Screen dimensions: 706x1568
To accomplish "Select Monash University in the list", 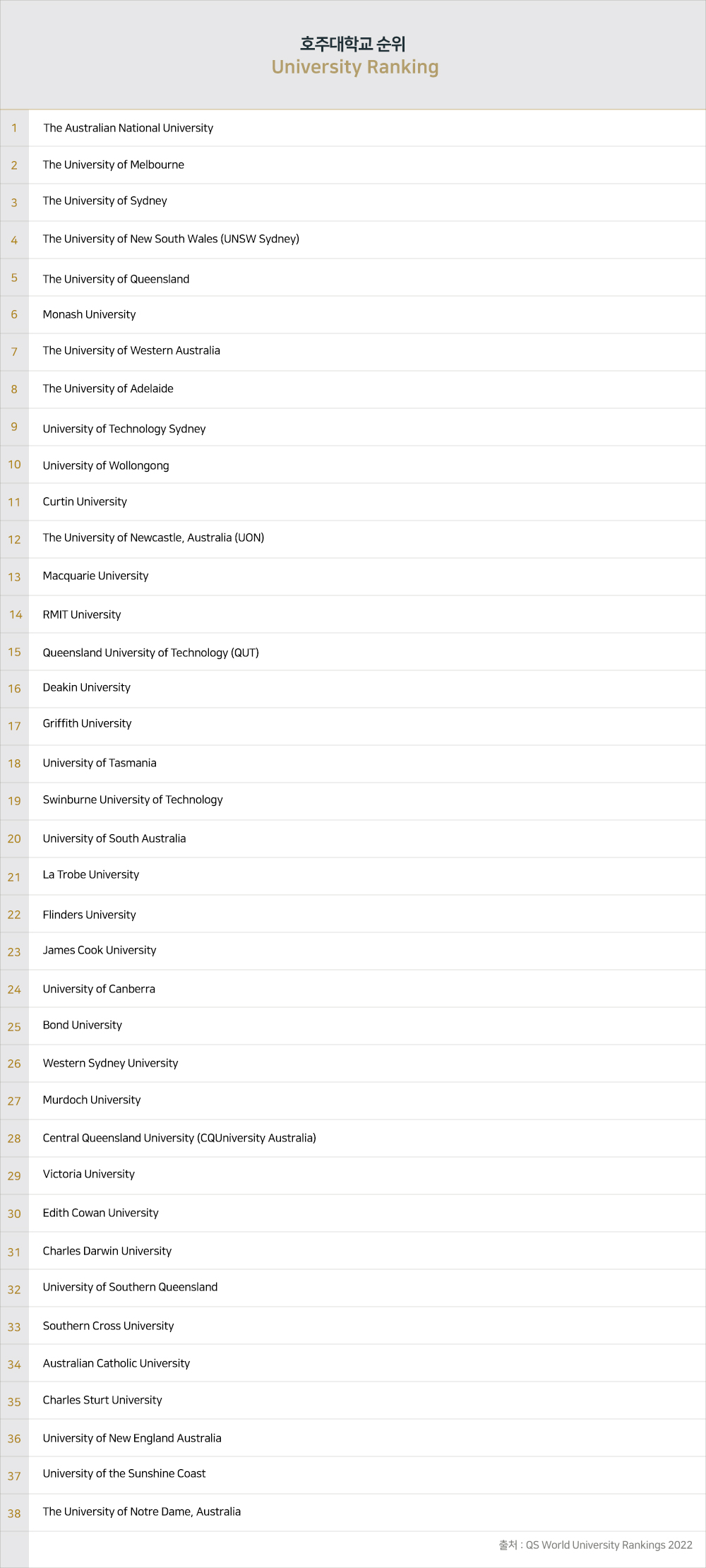I will click(89, 314).
